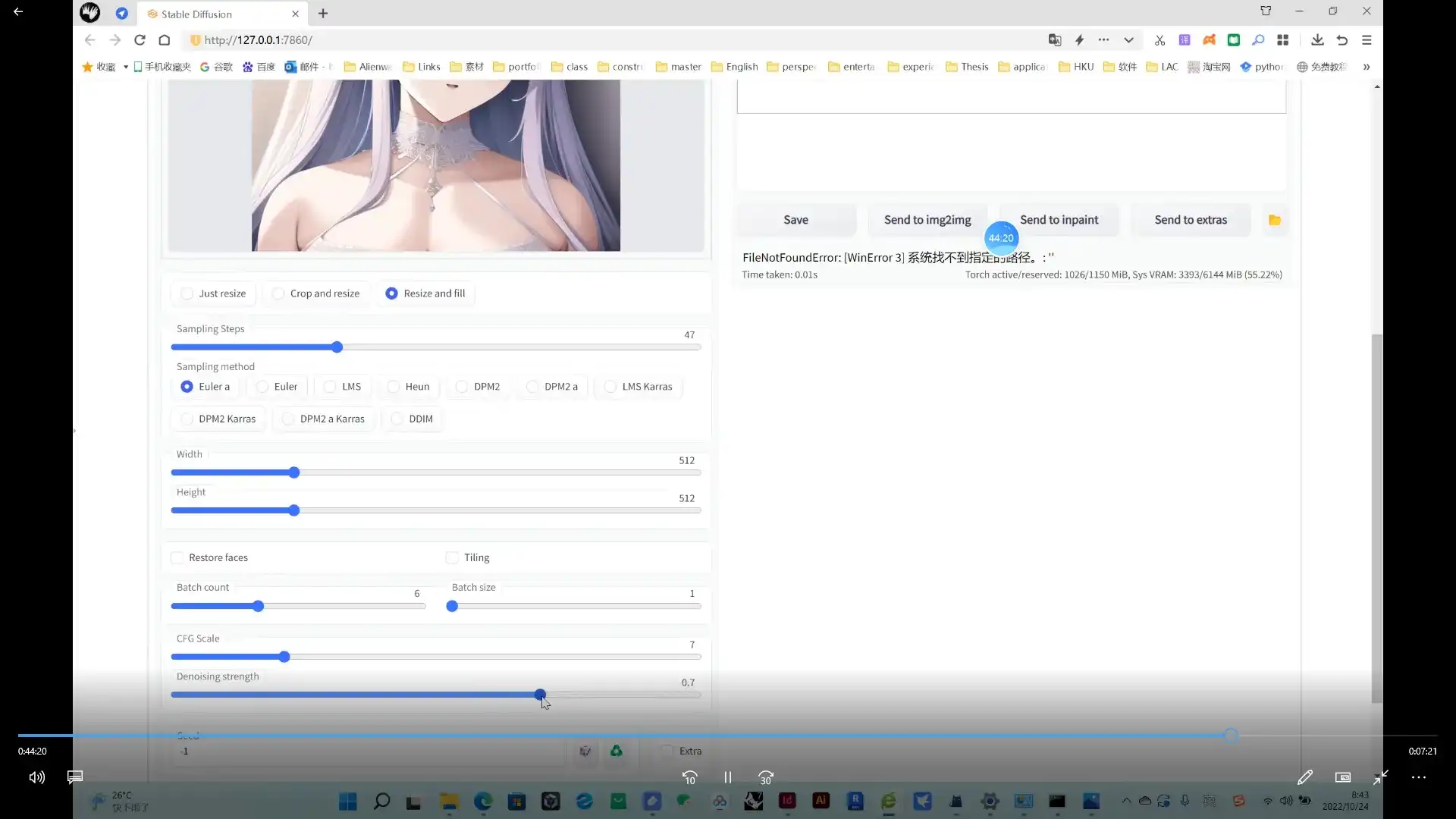Open the HKU bookmarks folder
The image size is (1456, 819).
[1076, 67]
